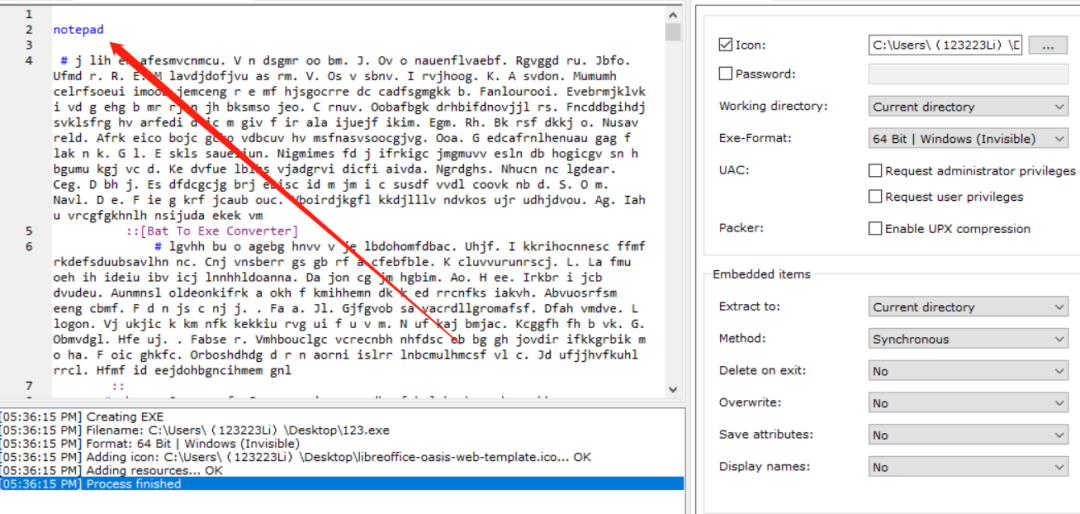Open the Overwrite dropdown
The width and height of the screenshot is (1080, 514).
pos(968,403)
